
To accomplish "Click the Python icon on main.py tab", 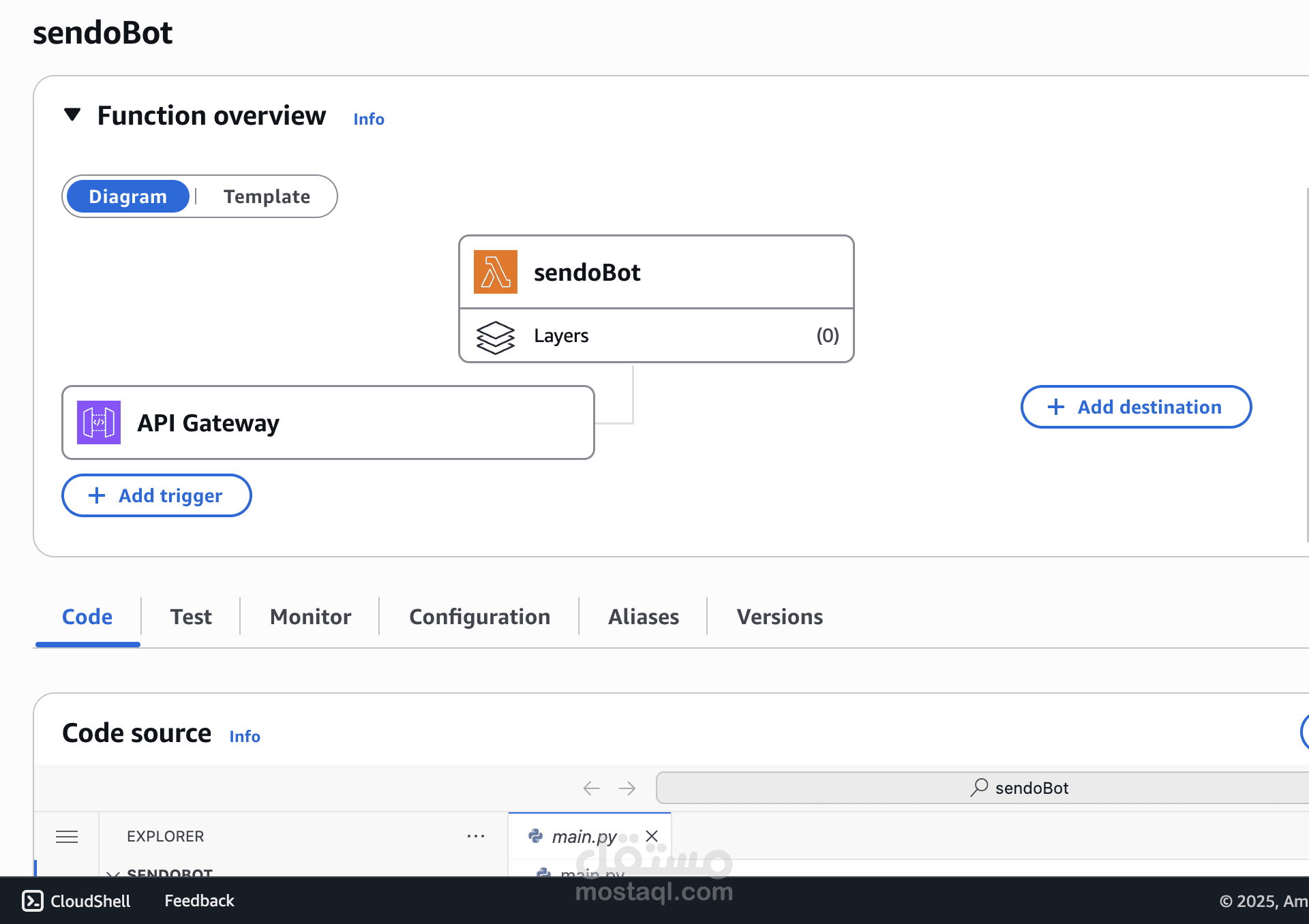I will click(x=535, y=836).
